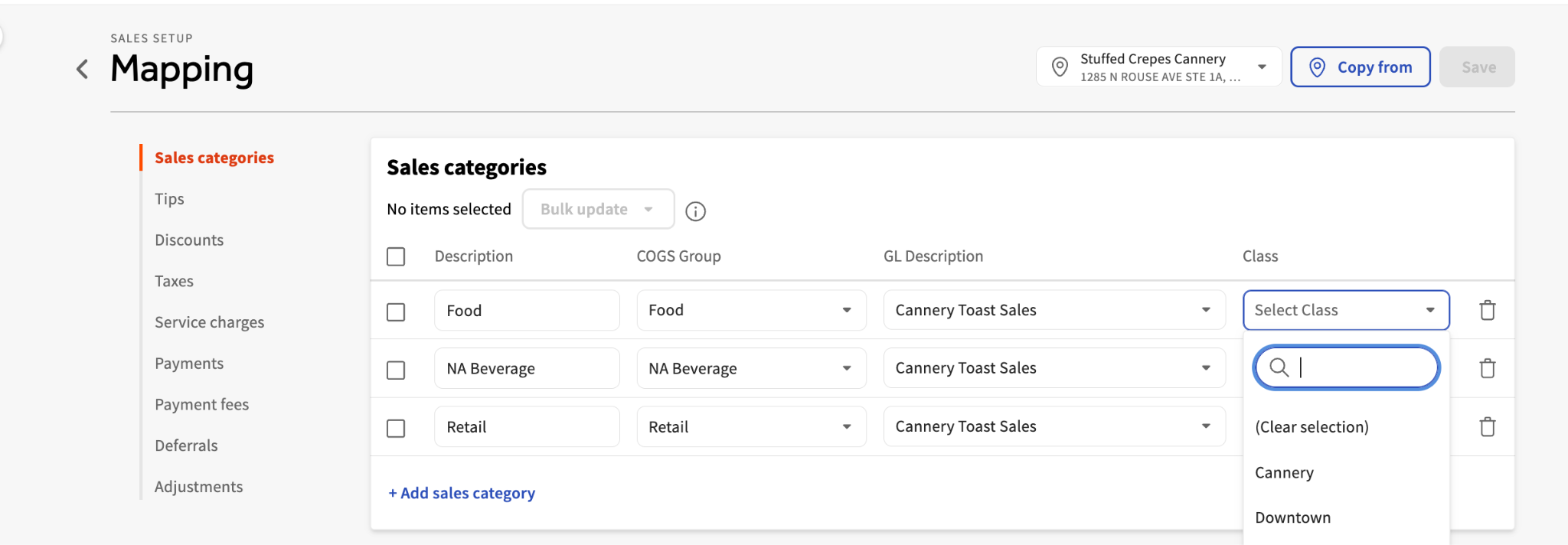
Task: Tick the NA Beverage row checkbox
Action: (396, 370)
